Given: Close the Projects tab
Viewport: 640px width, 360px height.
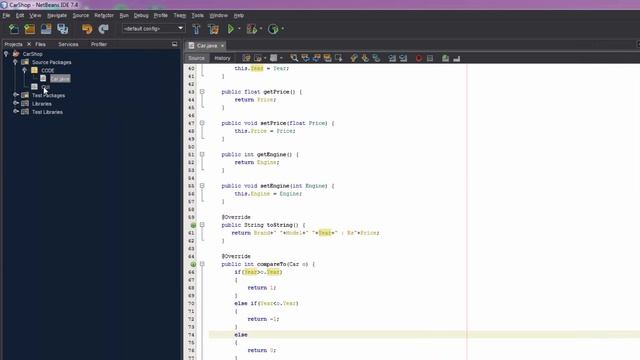Looking at the screenshot, I should coord(29,44).
